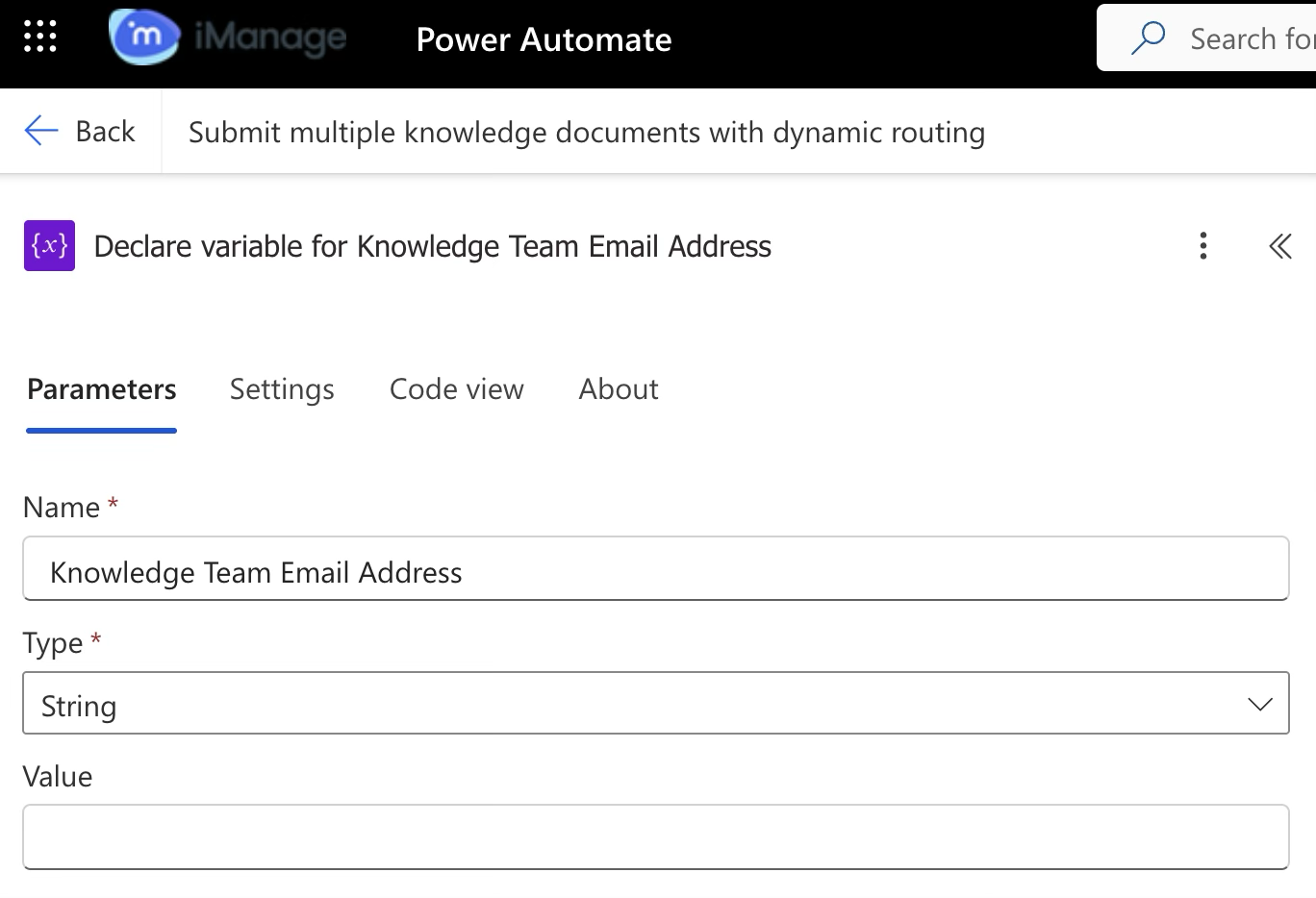Image resolution: width=1316 pixels, height=898 pixels.
Task: Open the Type dropdown showing String
Action: (656, 703)
